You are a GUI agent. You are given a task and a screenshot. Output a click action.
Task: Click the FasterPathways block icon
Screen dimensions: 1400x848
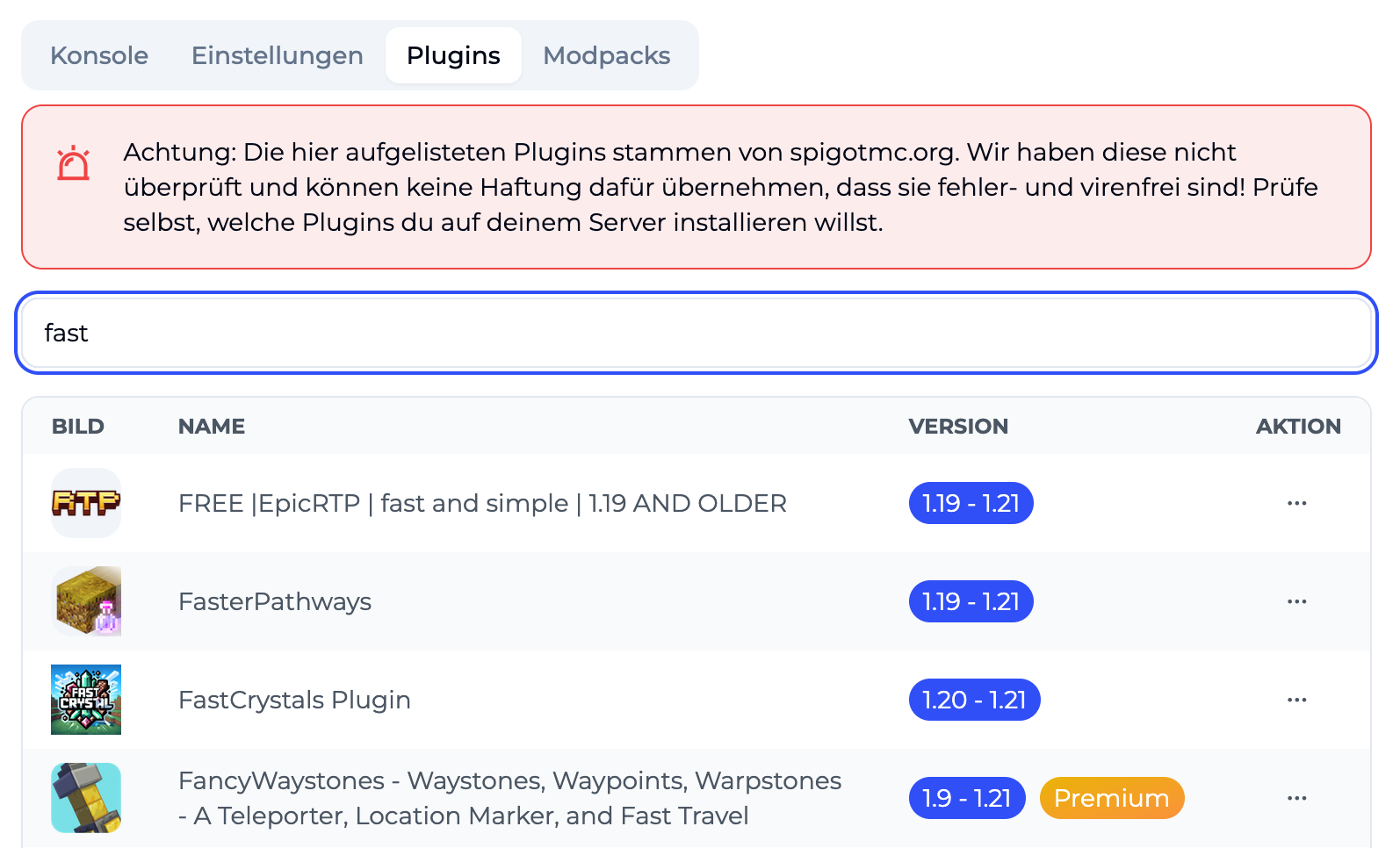86,601
